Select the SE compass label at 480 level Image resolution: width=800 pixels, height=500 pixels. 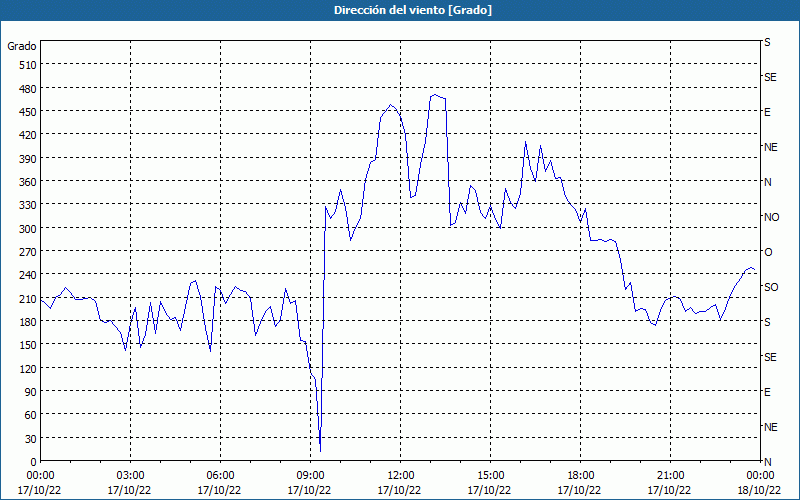(x=770, y=77)
